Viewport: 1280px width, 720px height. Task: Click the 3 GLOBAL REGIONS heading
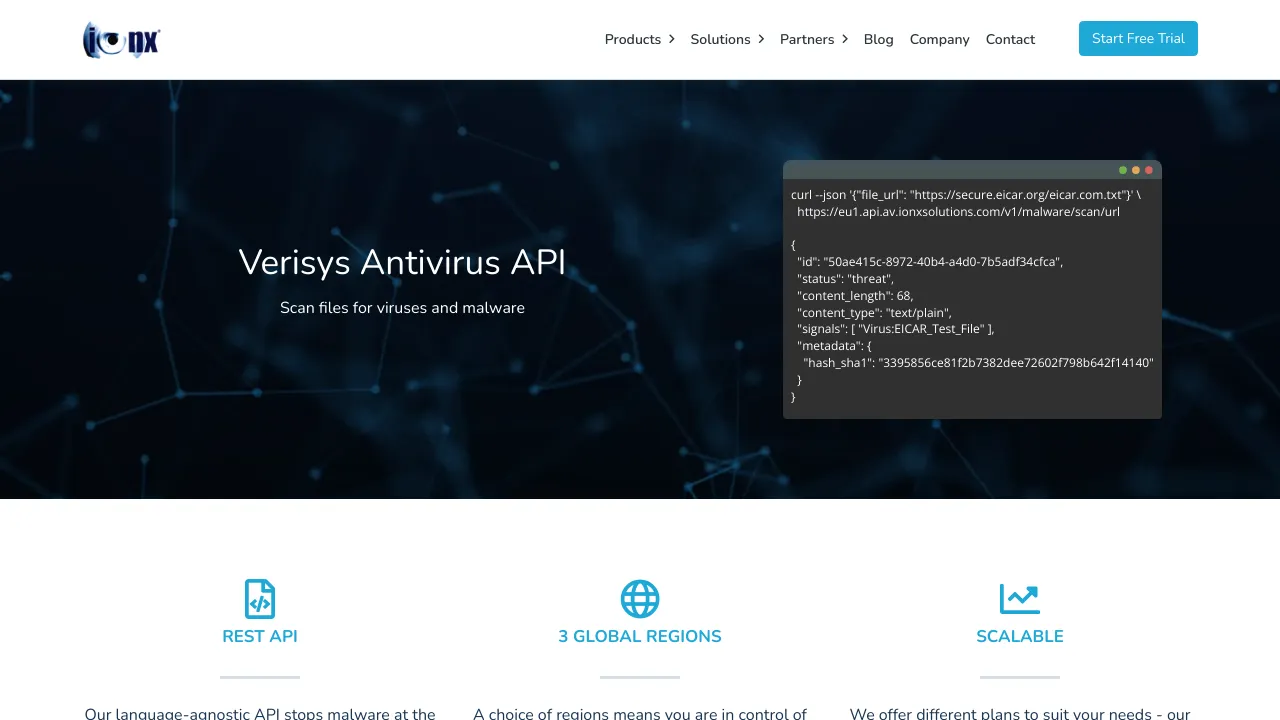click(640, 636)
